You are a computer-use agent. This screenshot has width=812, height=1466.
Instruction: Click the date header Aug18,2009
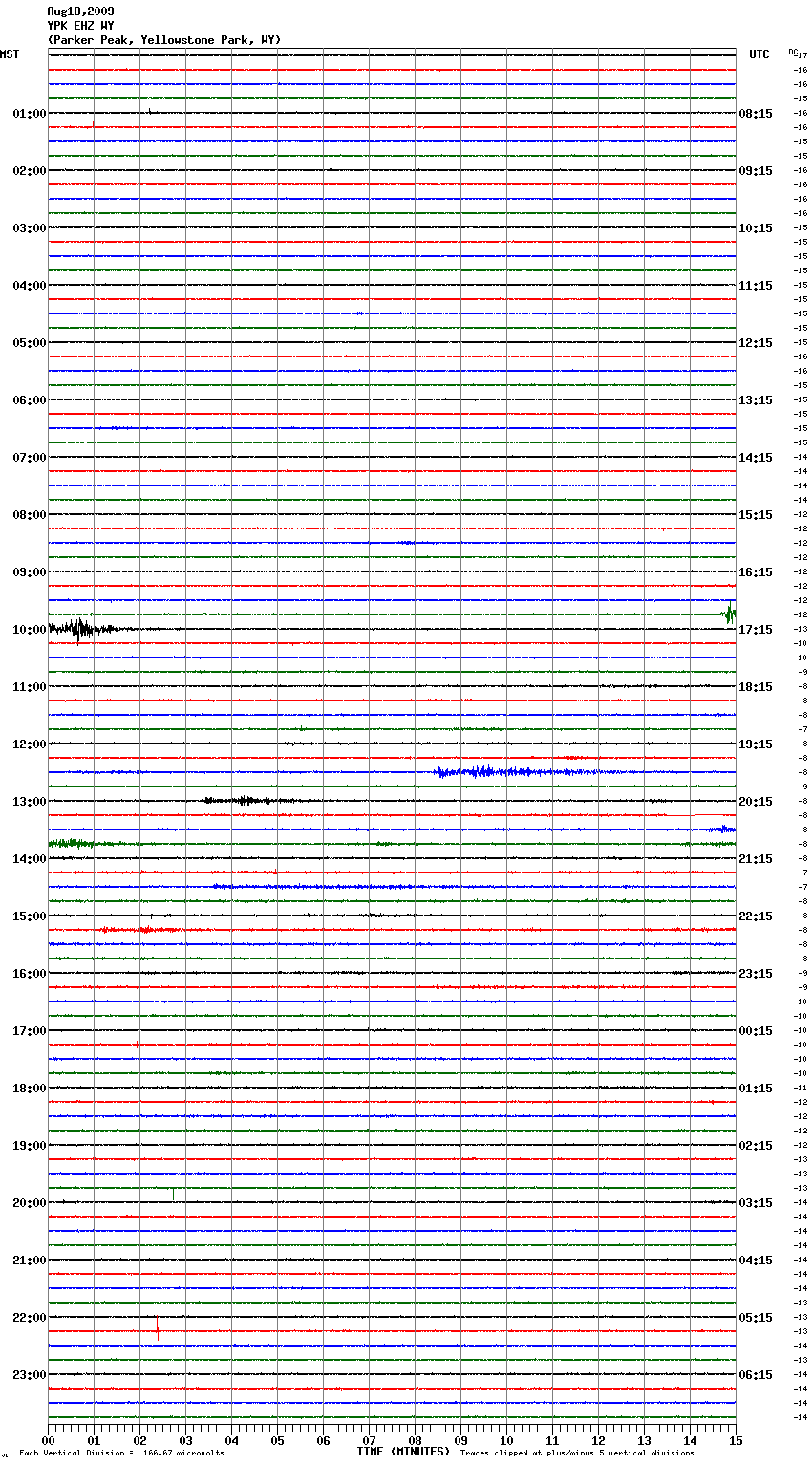[80, 11]
